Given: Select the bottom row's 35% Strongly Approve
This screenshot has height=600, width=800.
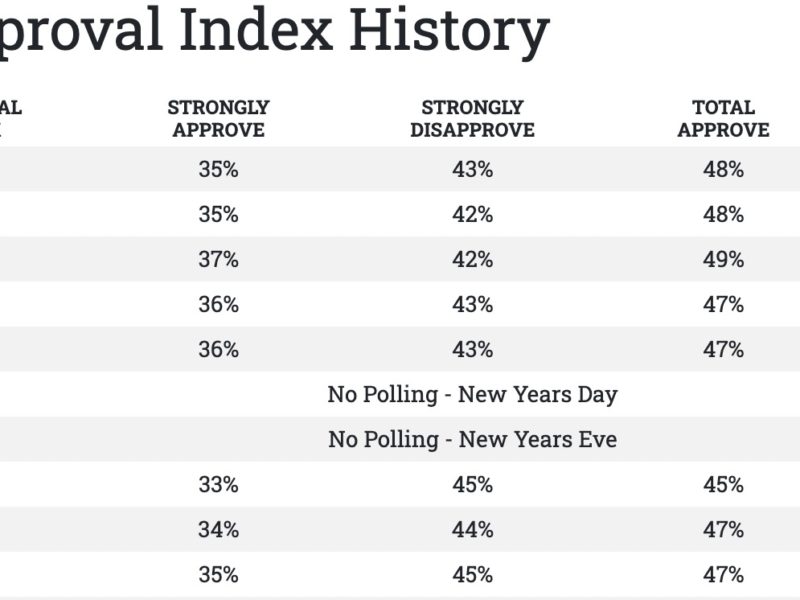Looking at the screenshot, I should pos(218,574).
